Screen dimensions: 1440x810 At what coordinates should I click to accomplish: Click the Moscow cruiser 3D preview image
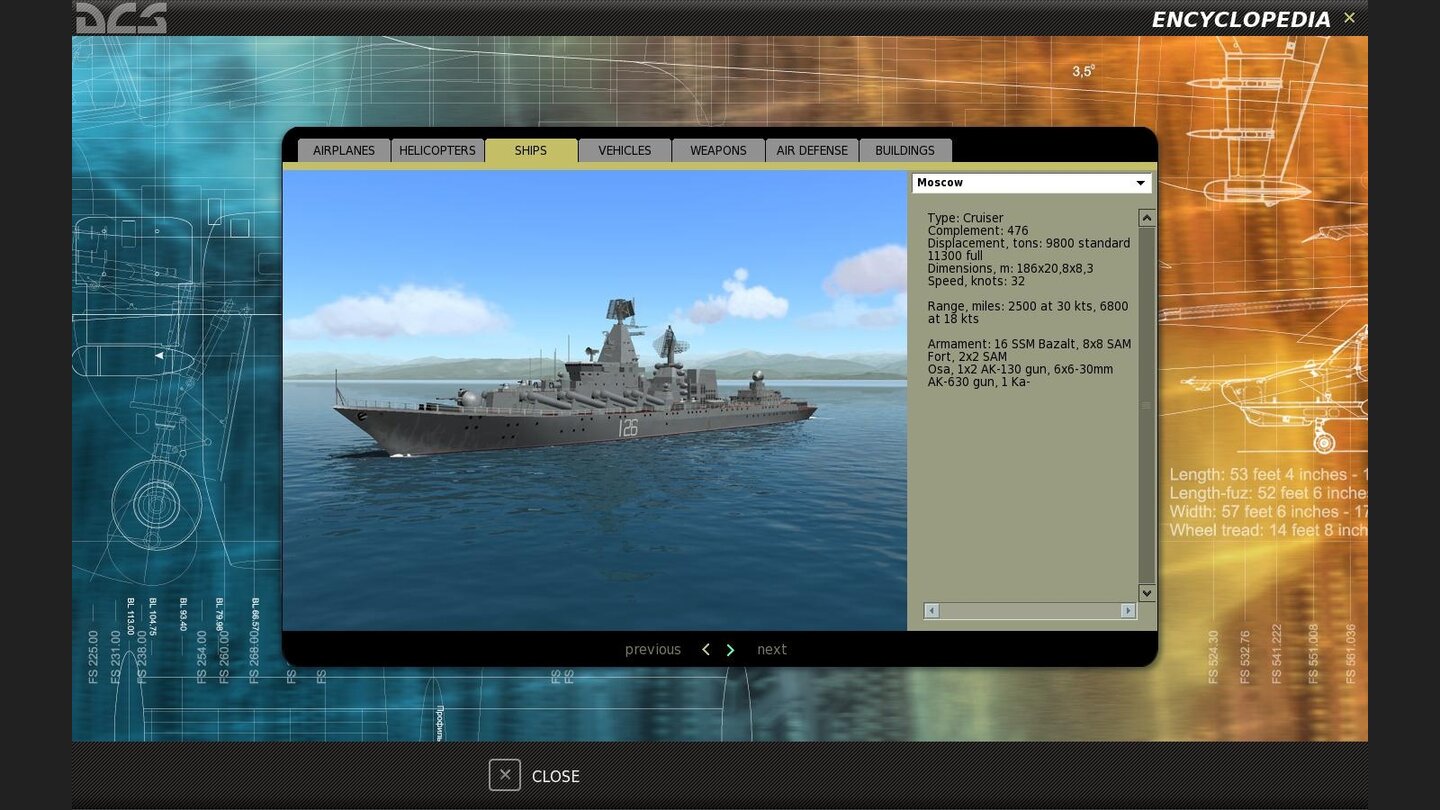(595, 400)
